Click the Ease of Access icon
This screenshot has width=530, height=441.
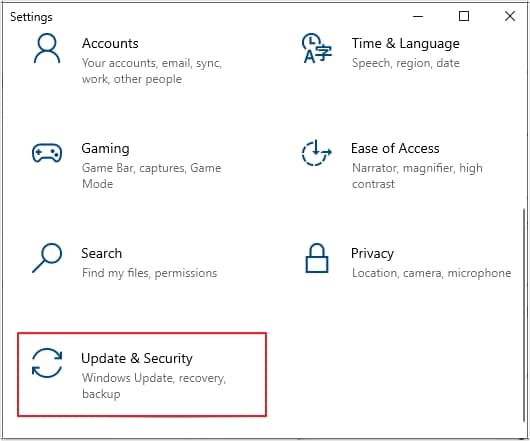[316, 153]
